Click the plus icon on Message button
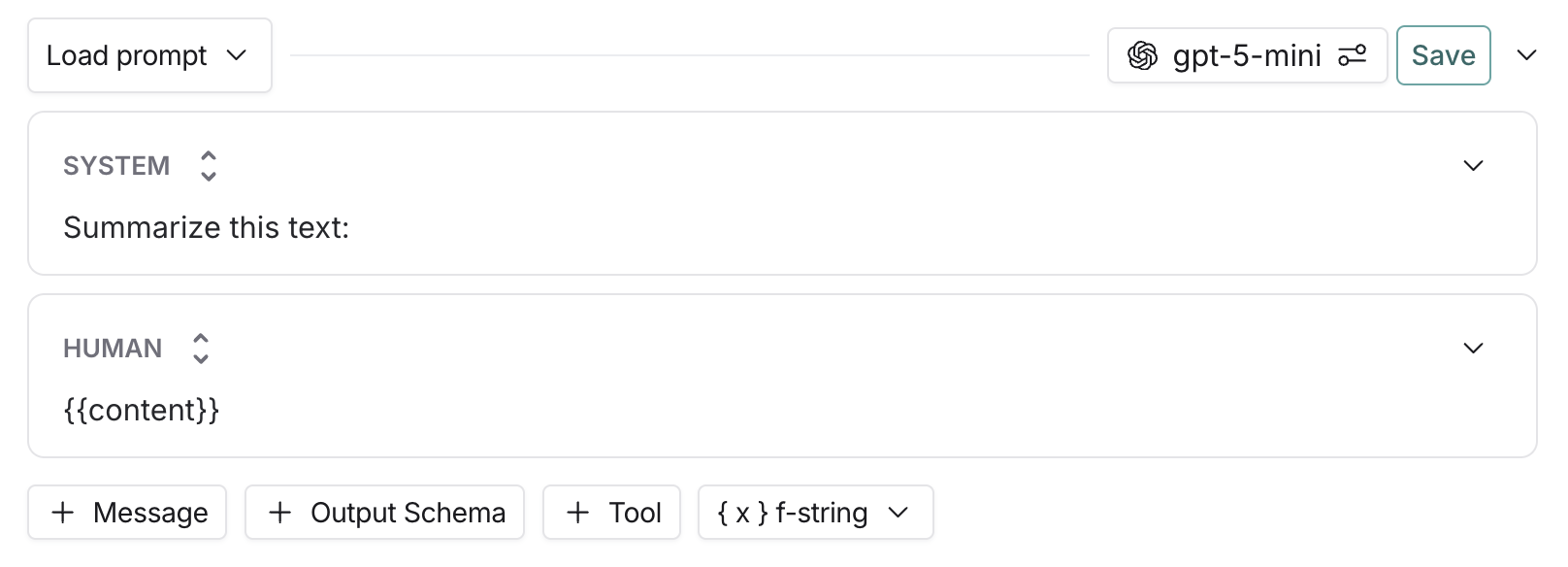Viewport: 1568px width, 567px height. coord(63,512)
